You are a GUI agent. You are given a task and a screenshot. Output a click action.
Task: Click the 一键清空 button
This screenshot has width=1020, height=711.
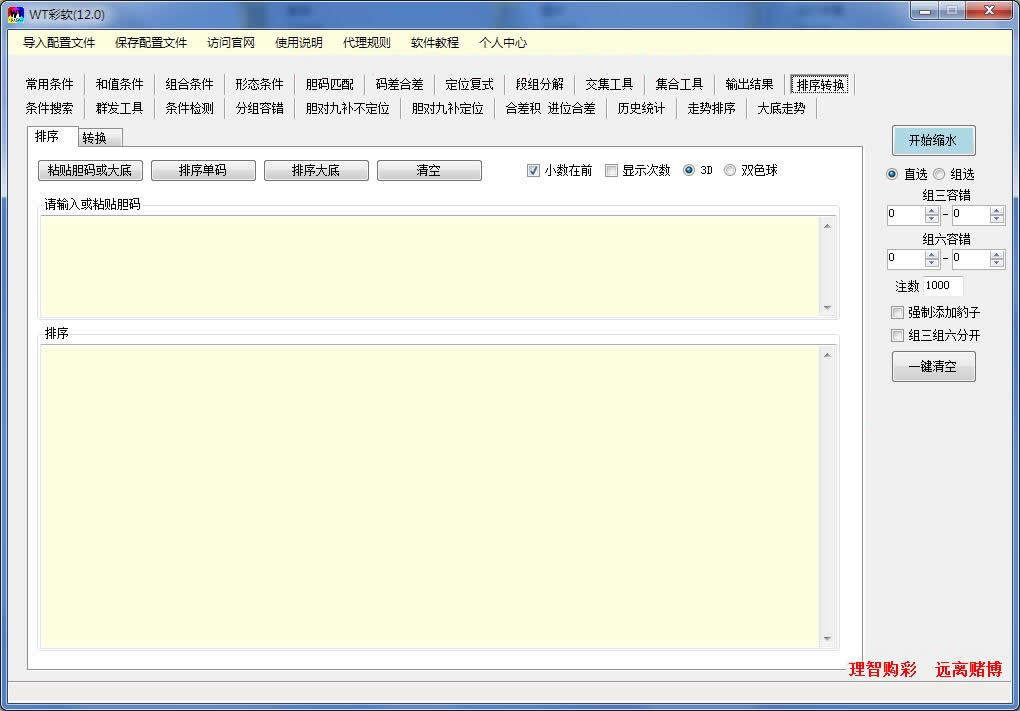coord(932,366)
